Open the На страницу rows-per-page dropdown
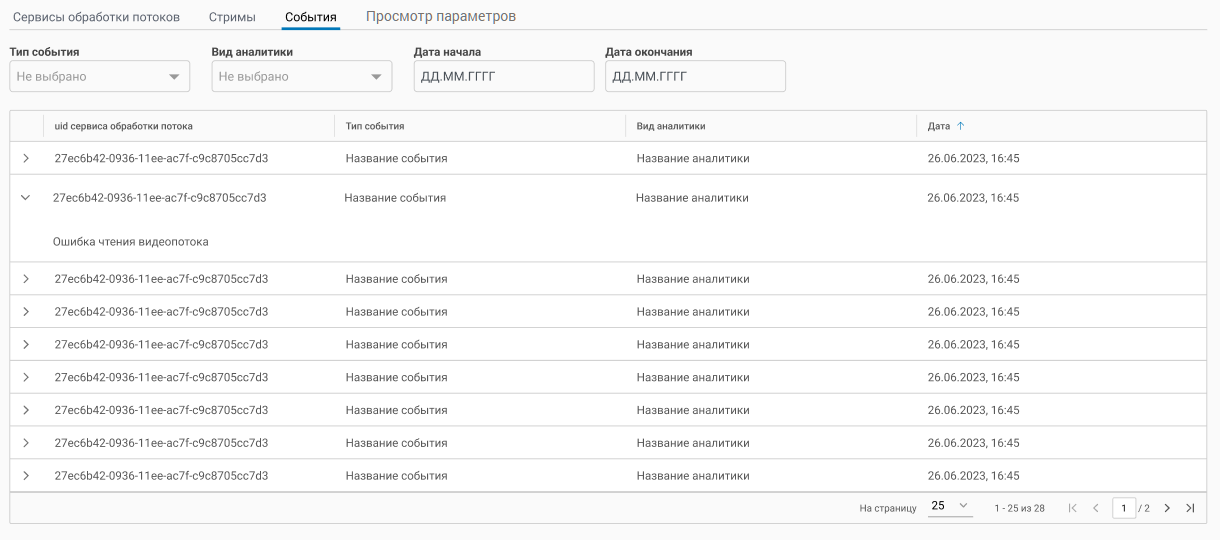This screenshot has width=1220, height=540. pos(950,507)
